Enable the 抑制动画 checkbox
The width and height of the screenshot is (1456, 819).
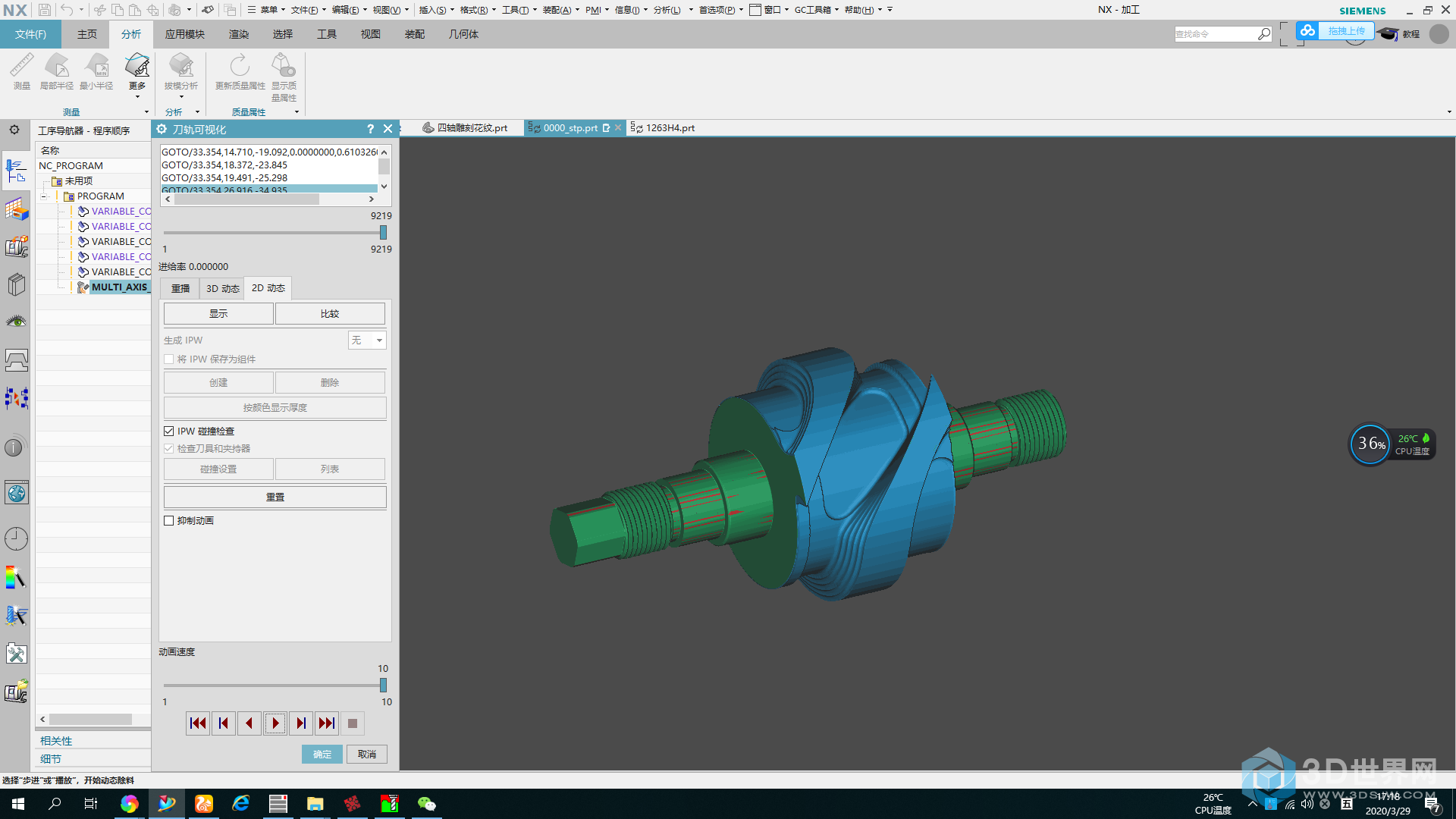(169, 520)
